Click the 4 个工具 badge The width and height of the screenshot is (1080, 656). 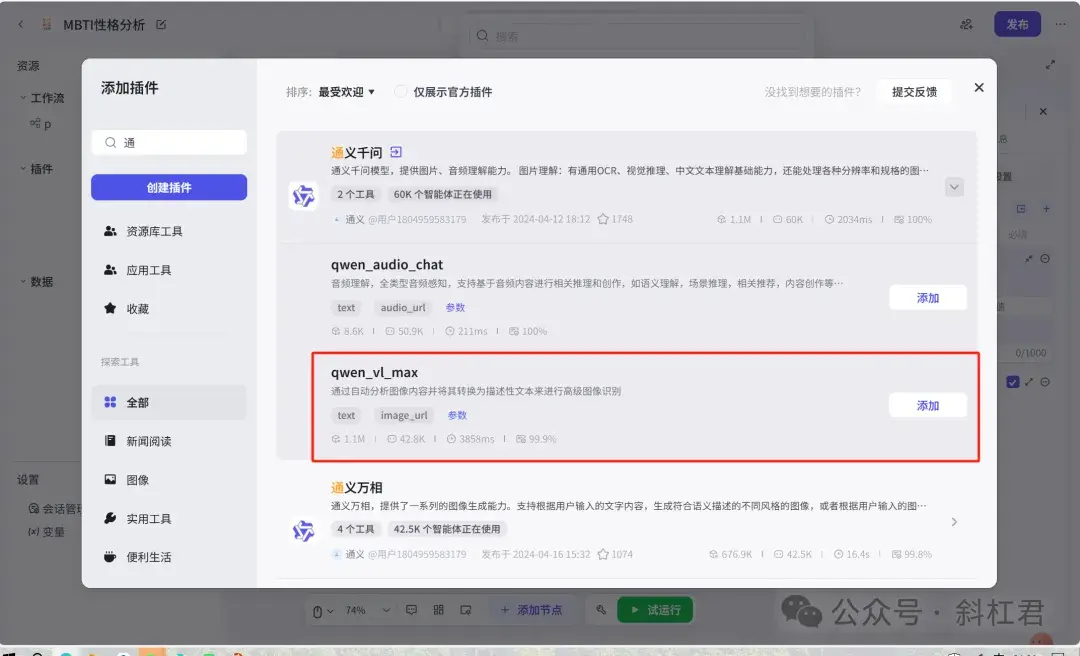coord(355,529)
